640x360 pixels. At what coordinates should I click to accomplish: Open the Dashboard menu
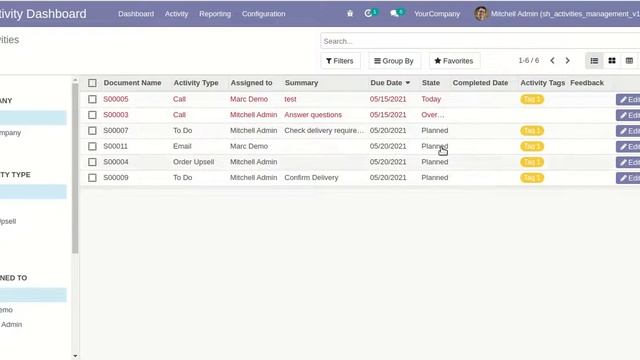[x=136, y=13]
